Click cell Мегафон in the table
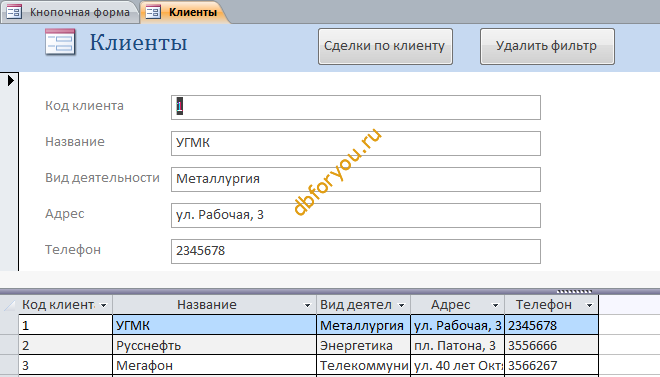Screen dimensions: 660x377 click(214, 365)
